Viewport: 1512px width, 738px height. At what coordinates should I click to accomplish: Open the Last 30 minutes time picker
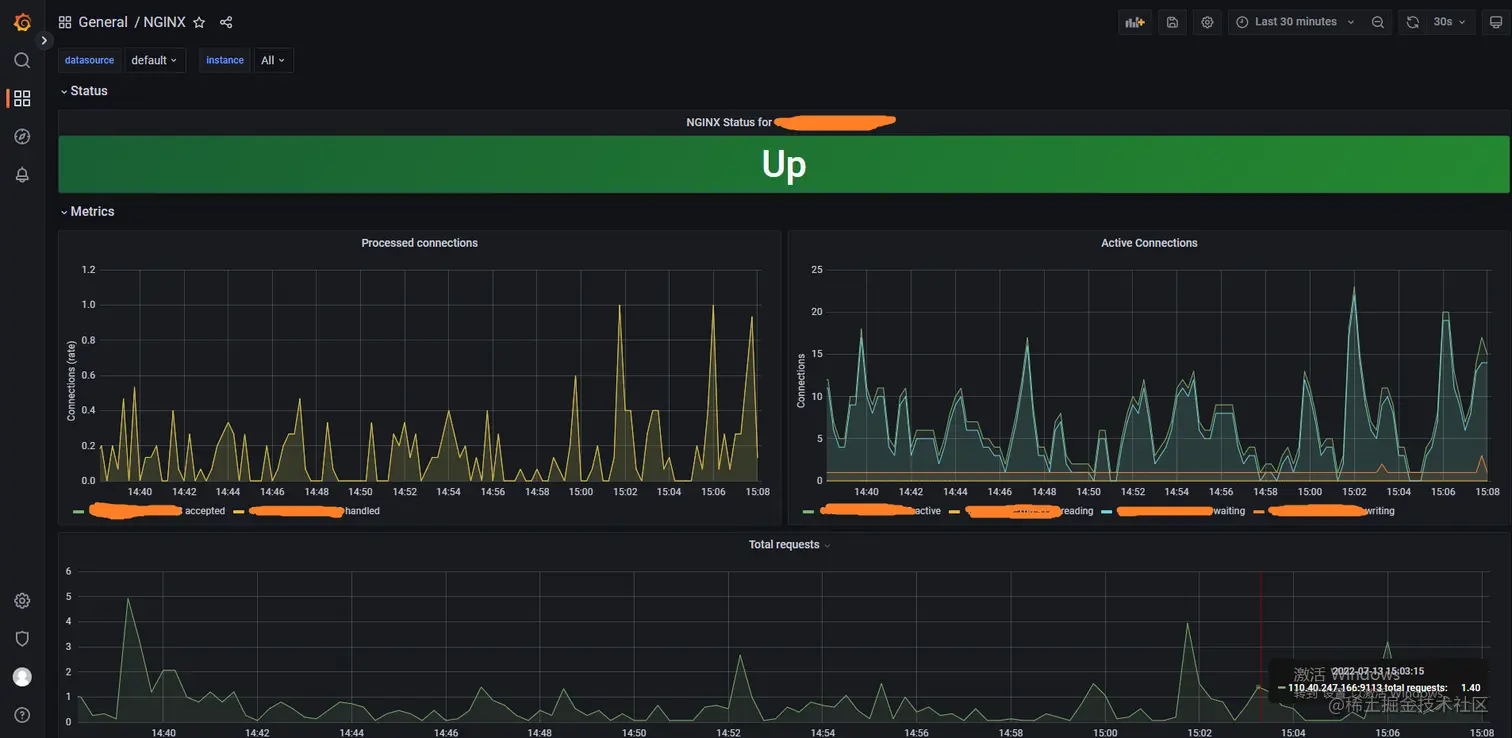(x=1295, y=22)
